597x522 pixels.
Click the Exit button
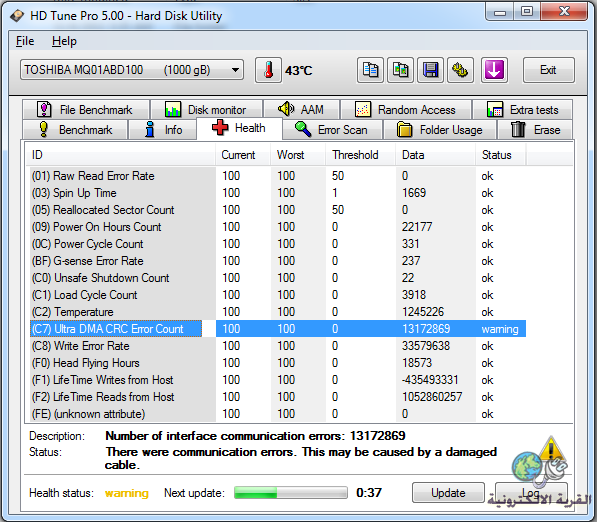548,70
